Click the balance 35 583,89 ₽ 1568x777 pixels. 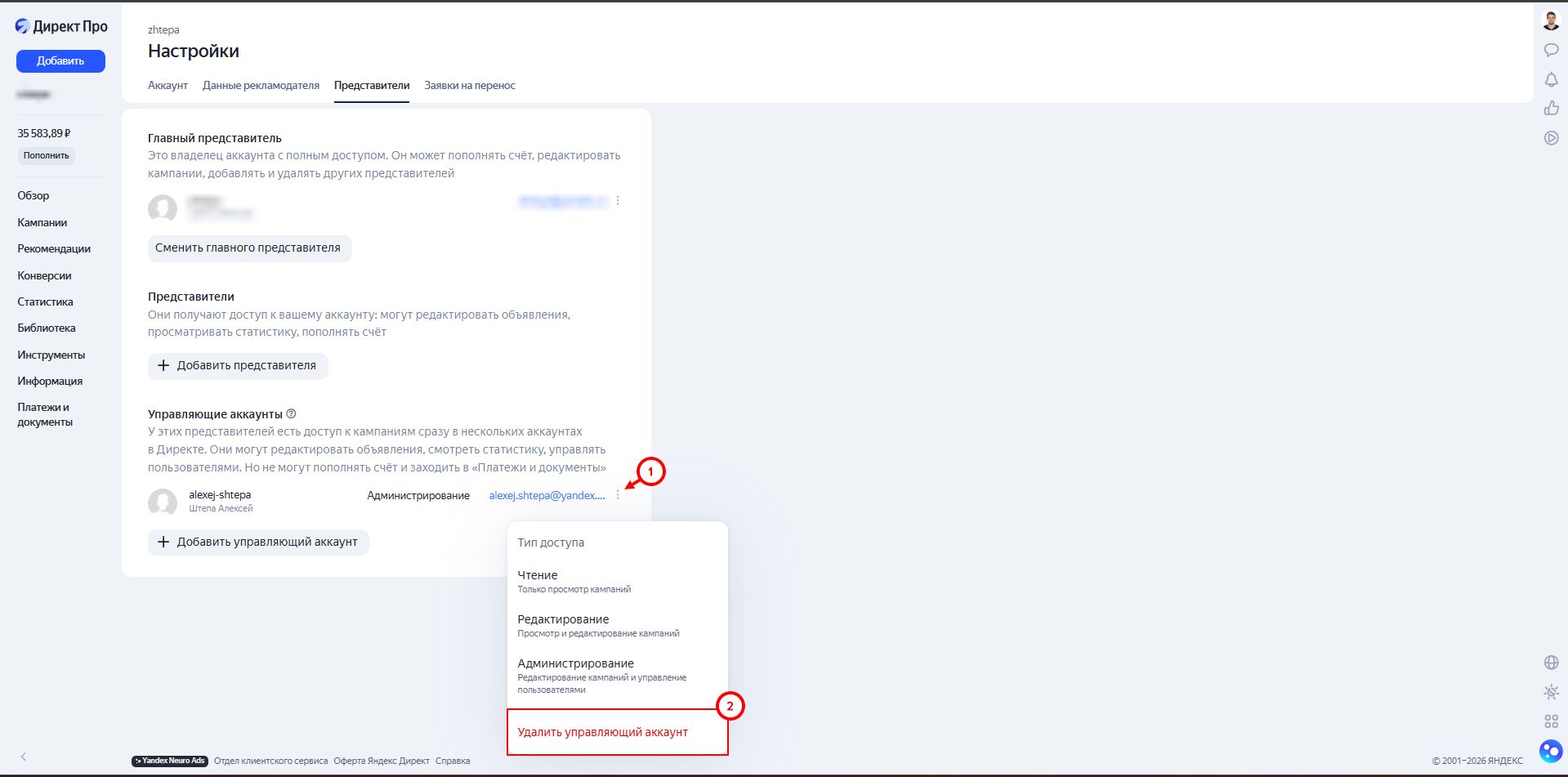[44, 133]
